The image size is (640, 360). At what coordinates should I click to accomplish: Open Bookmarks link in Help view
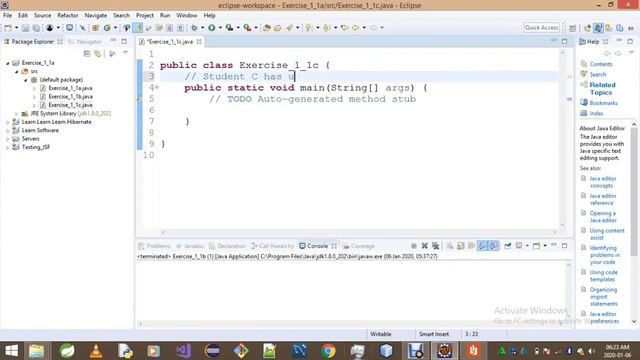(x=603, y=103)
